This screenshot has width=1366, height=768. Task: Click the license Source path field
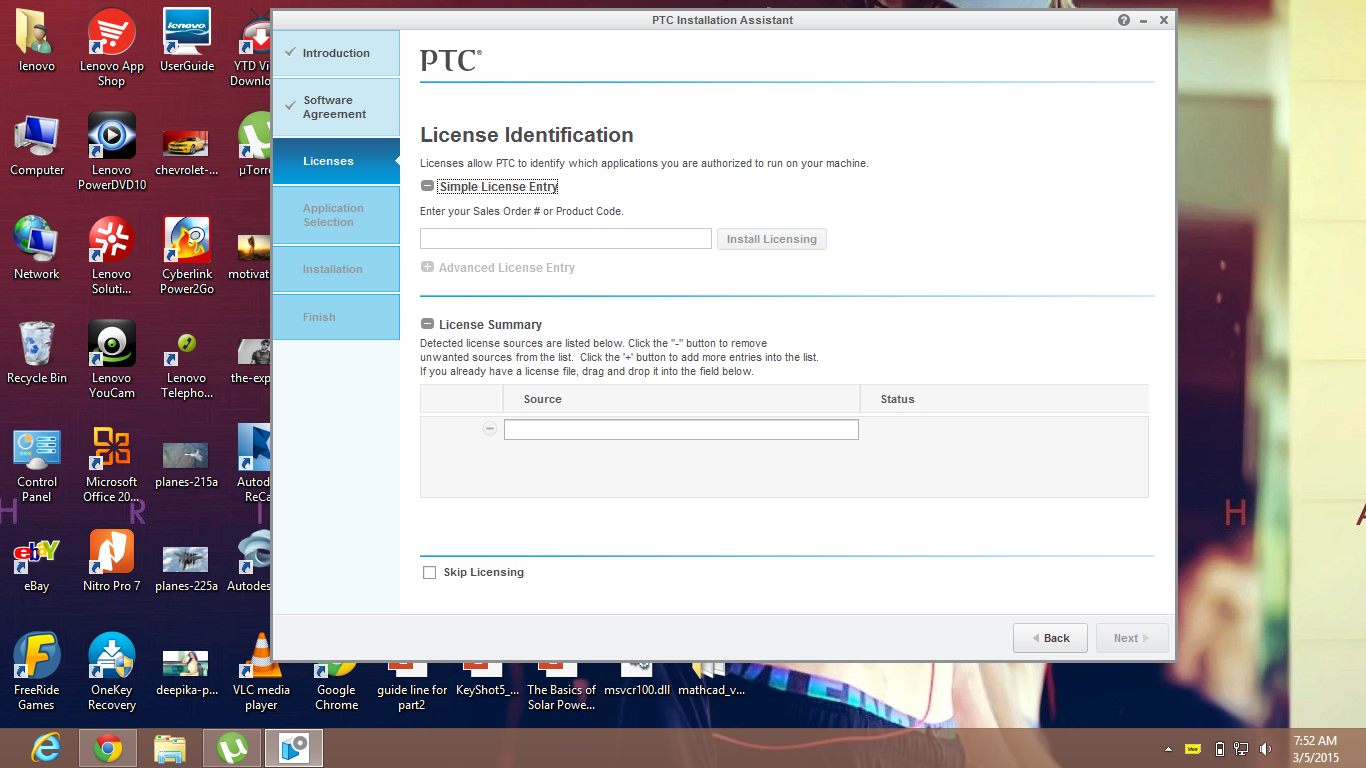click(x=681, y=429)
